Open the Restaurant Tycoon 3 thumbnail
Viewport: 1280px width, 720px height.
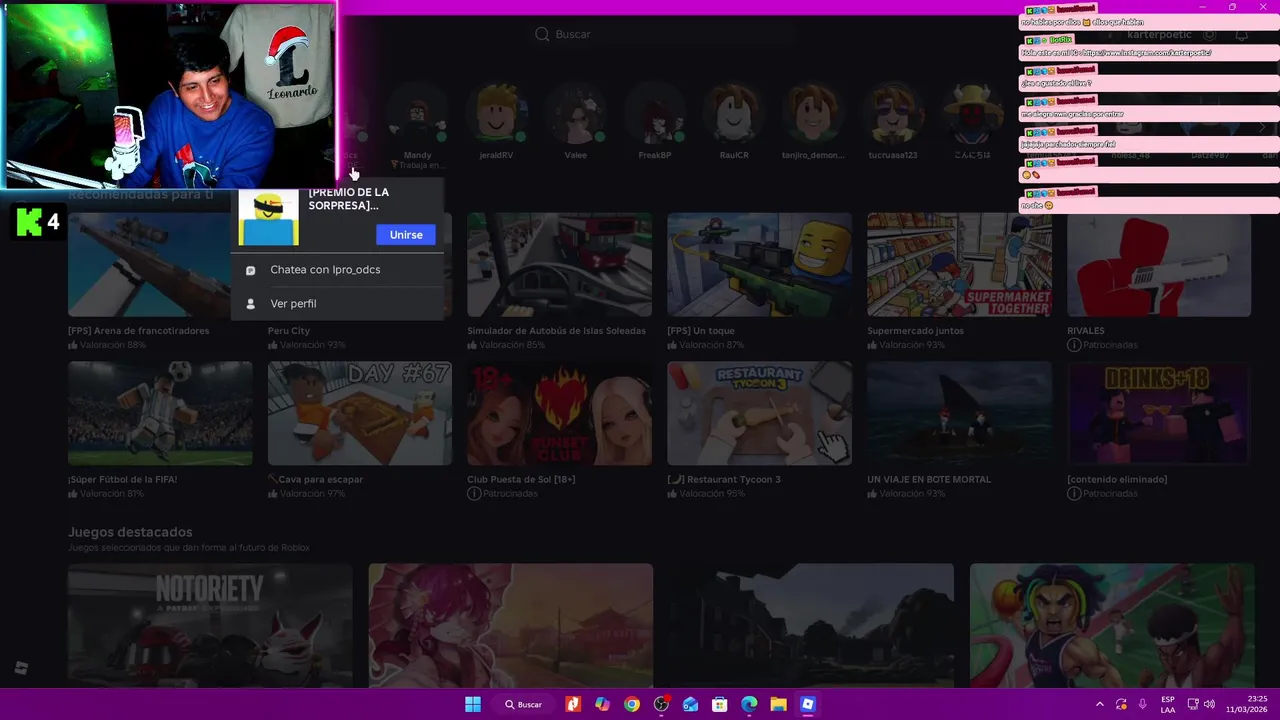coord(759,414)
